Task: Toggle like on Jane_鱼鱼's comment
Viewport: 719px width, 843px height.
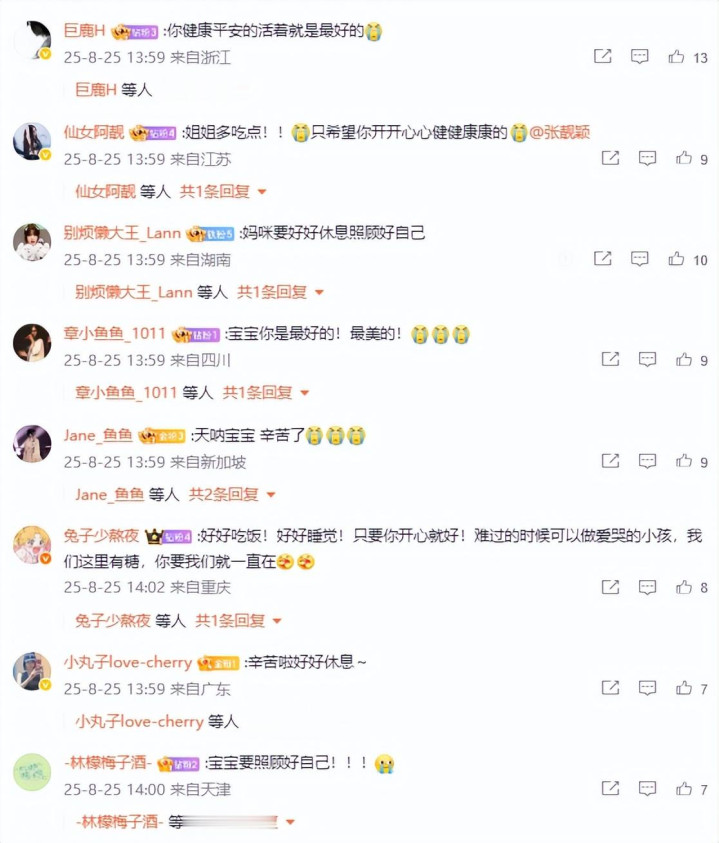Action: pos(684,461)
